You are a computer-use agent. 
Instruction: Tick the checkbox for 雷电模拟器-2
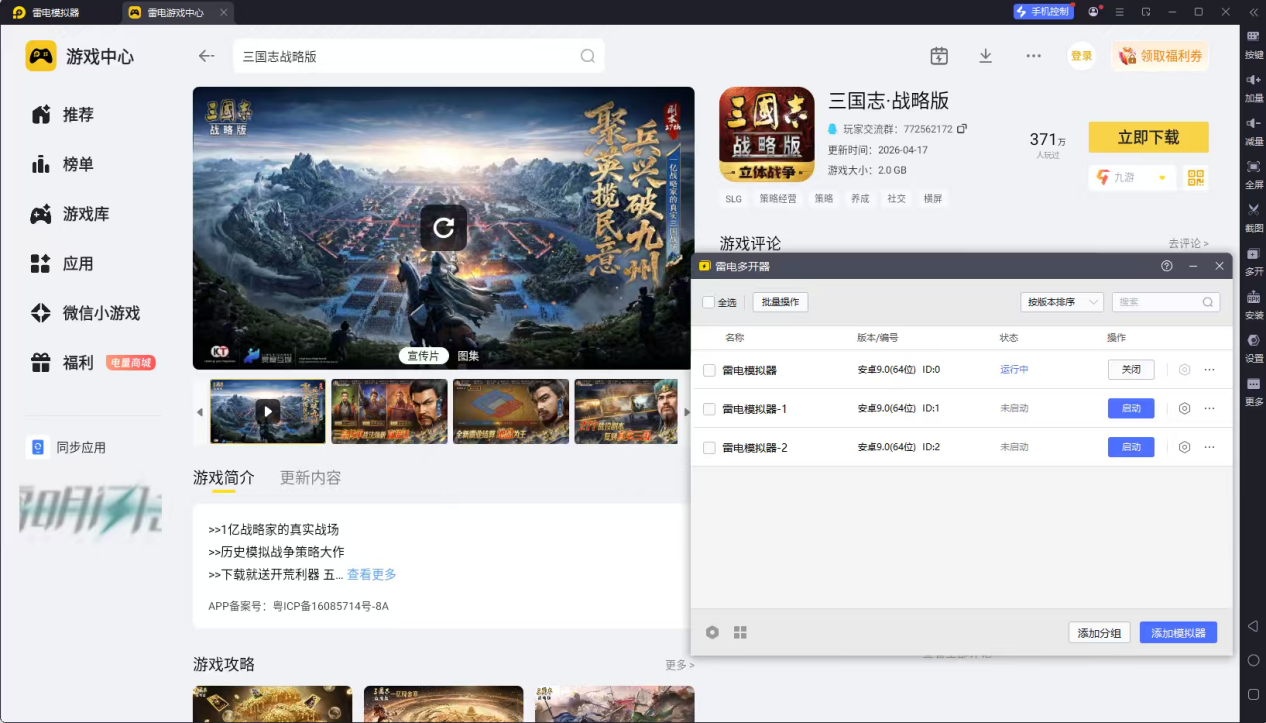(709, 448)
